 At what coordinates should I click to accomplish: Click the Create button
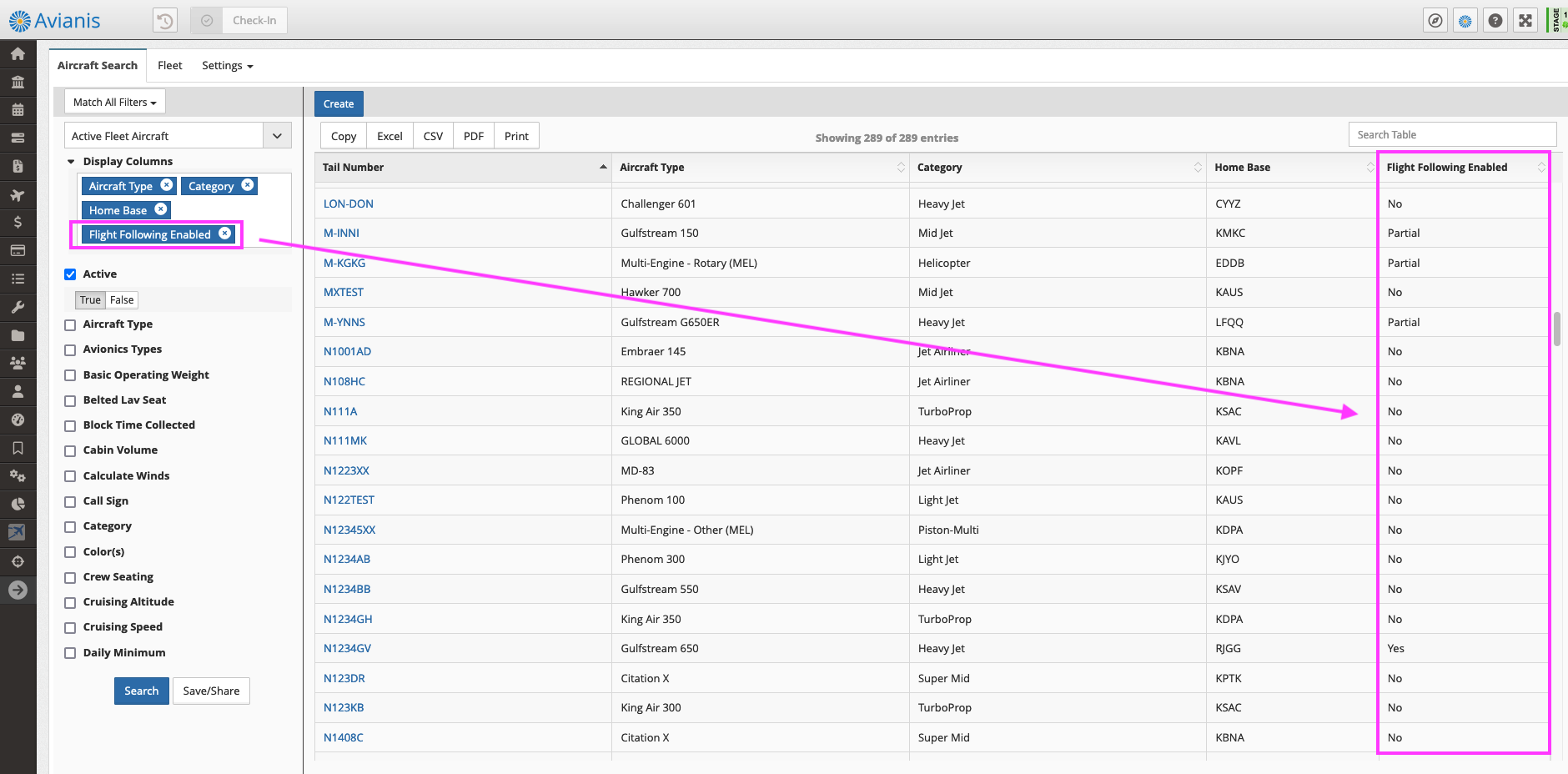coord(339,103)
